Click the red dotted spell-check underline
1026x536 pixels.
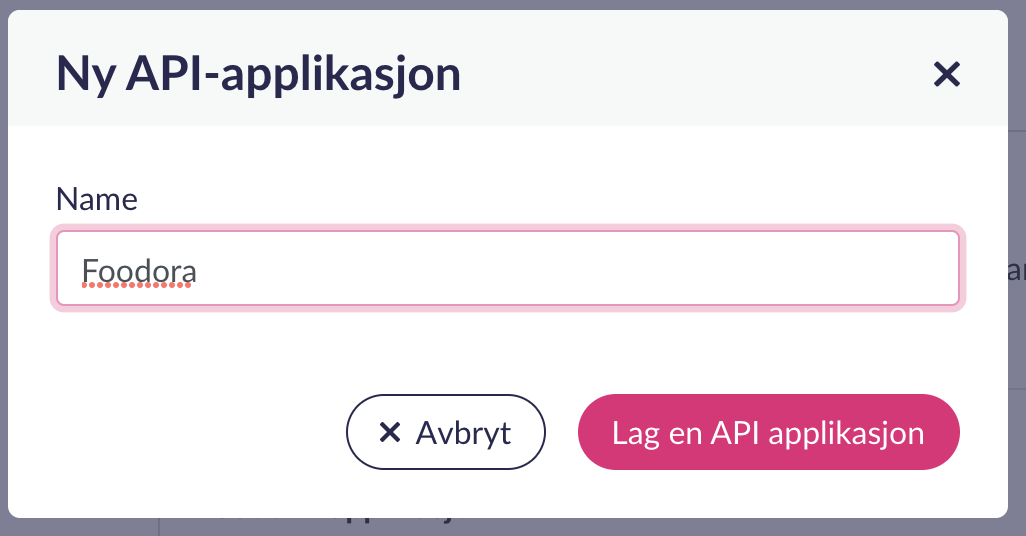tap(138, 286)
